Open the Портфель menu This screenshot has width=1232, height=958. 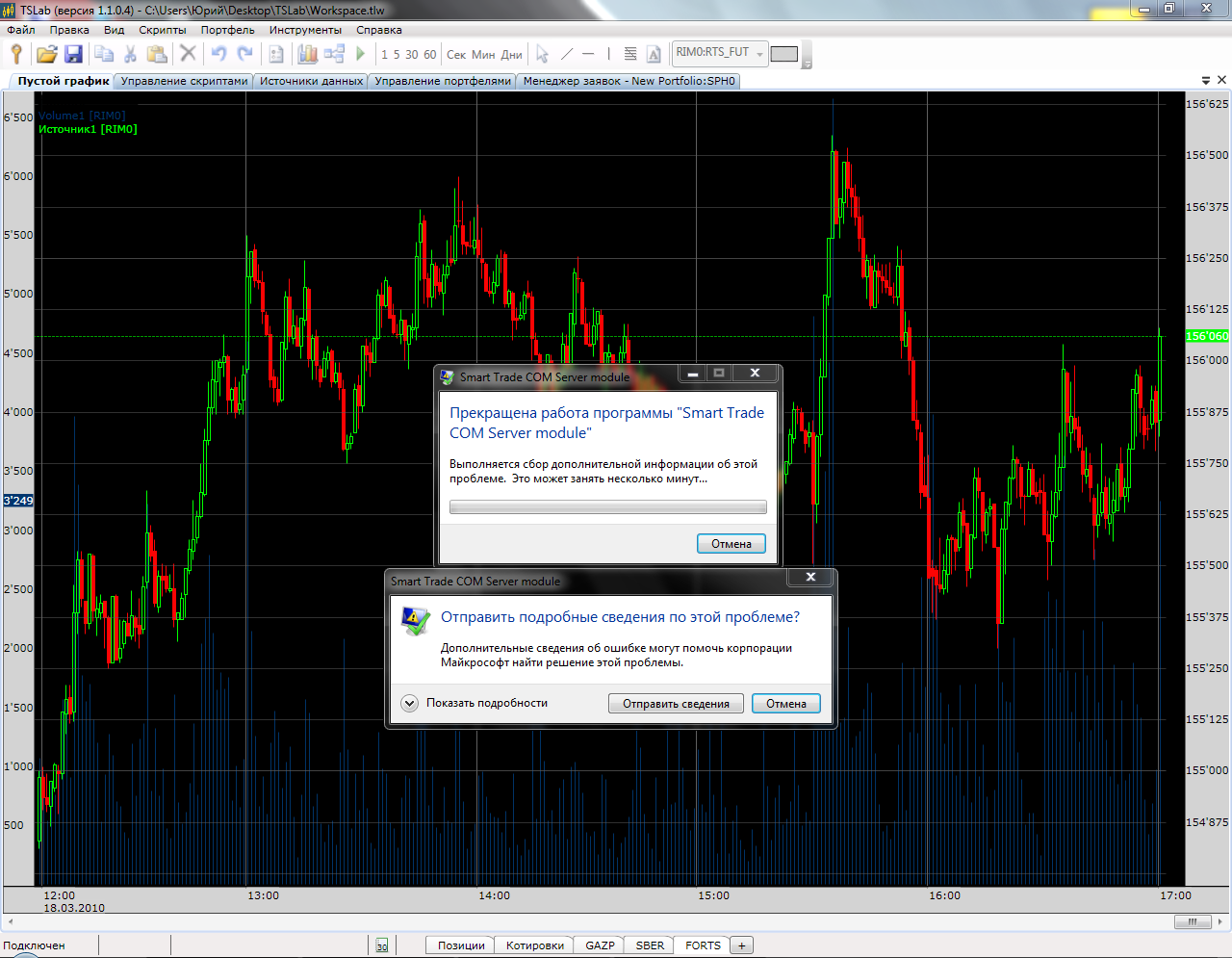[x=228, y=30]
